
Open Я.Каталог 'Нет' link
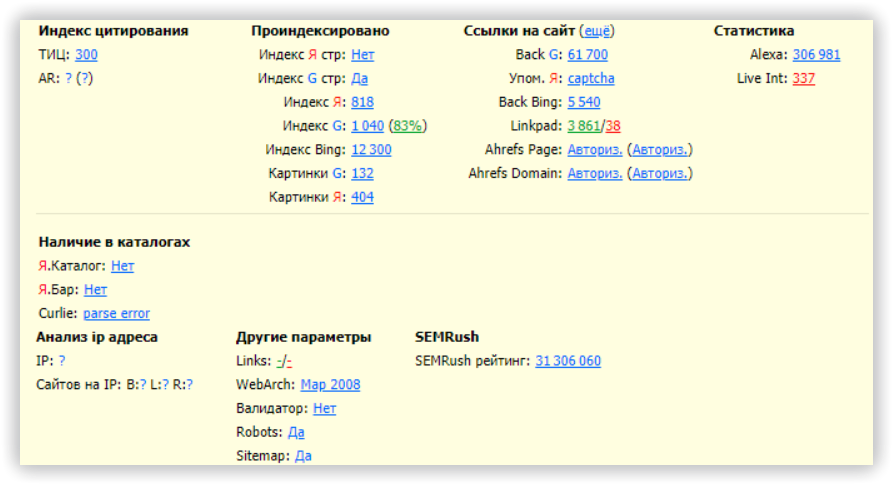coord(122,266)
